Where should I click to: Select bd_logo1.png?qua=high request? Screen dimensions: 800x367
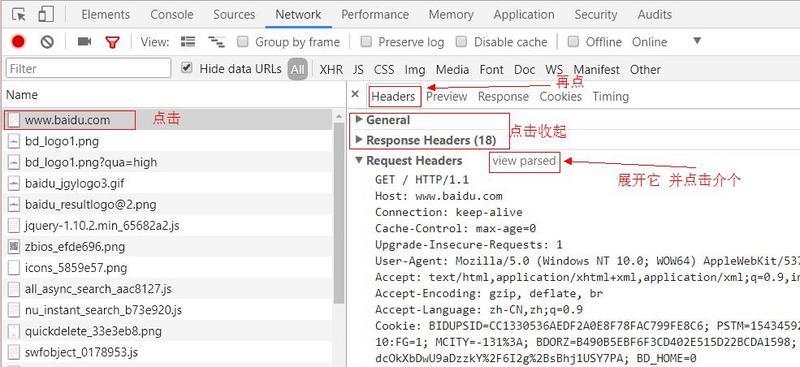pyautogui.click(x=168, y=162)
